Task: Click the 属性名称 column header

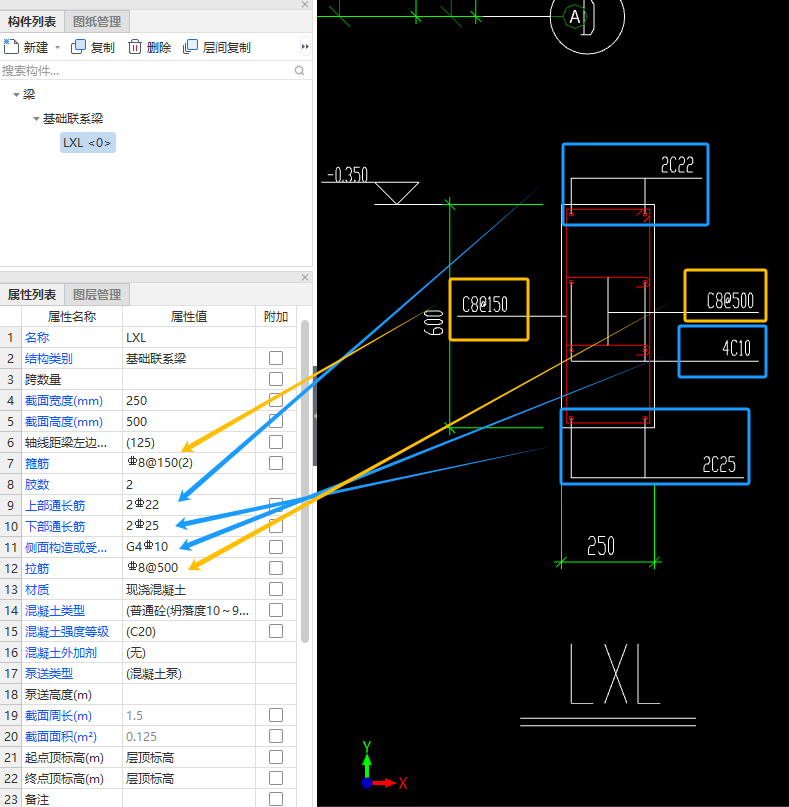Action: pyautogui.click(x=72, y=317)
